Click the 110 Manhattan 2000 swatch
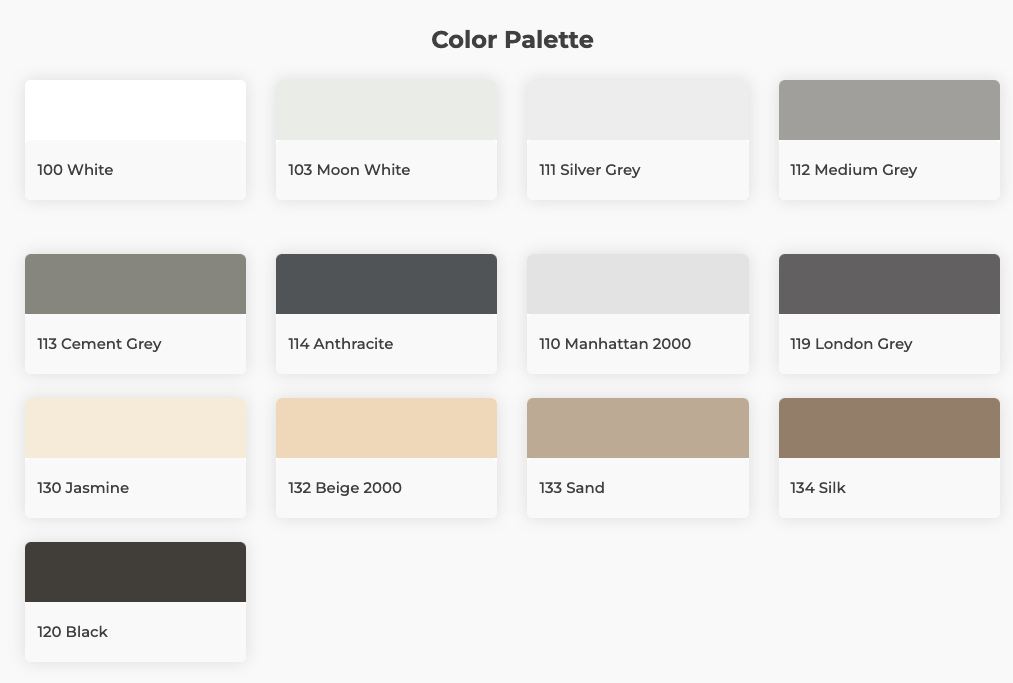 click(x=637, y=284)
